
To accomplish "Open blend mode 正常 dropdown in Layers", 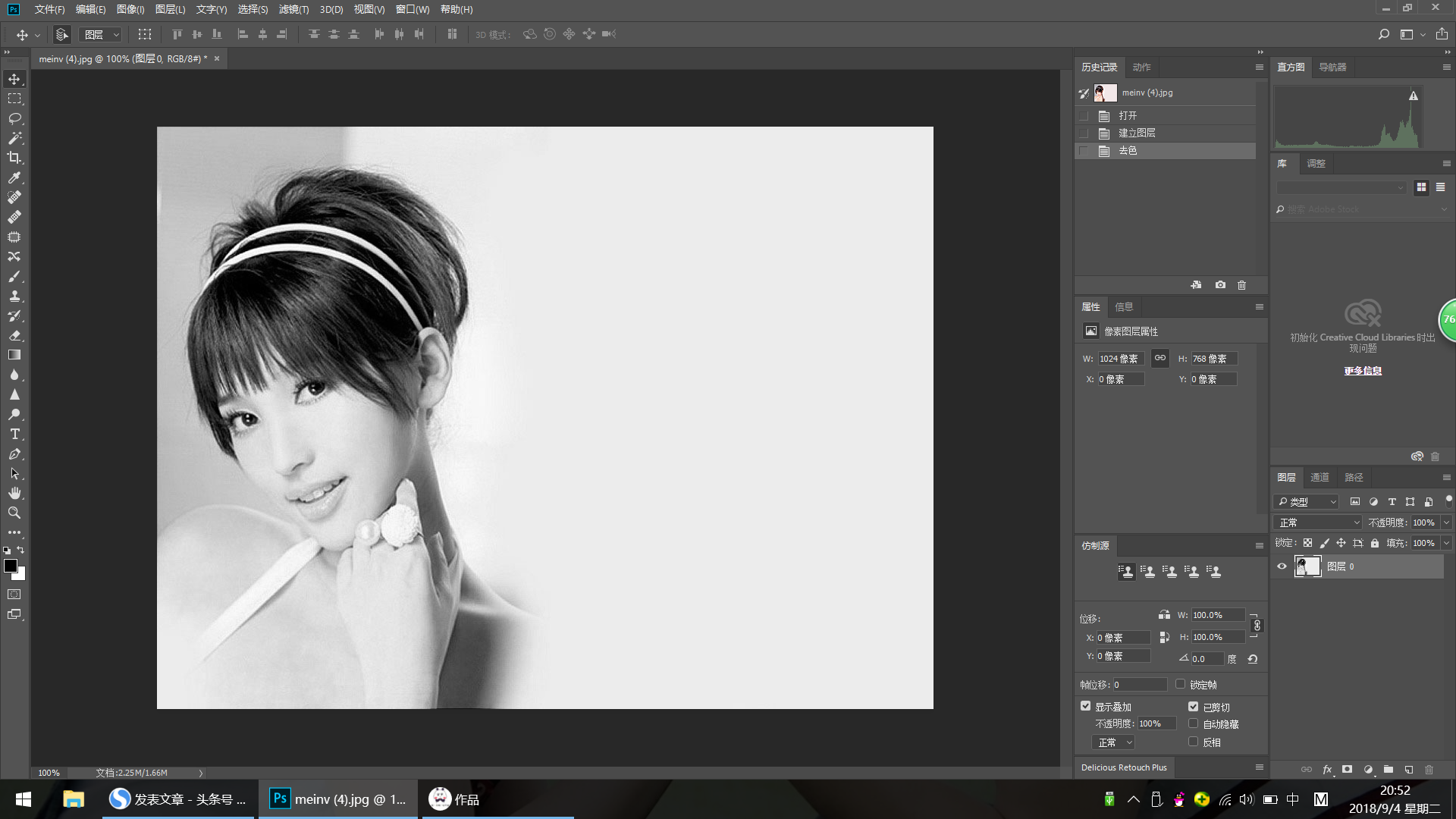I will click(x=1318, y=522).
